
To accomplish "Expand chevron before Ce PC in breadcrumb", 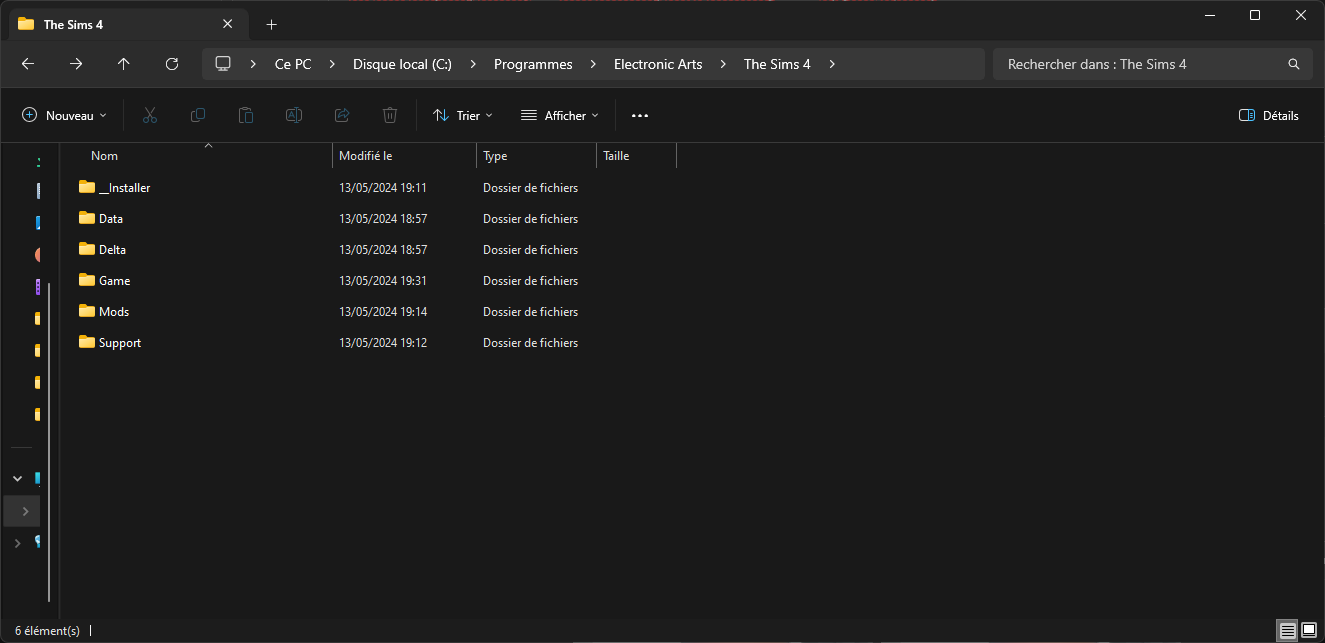I will (254, 64).
